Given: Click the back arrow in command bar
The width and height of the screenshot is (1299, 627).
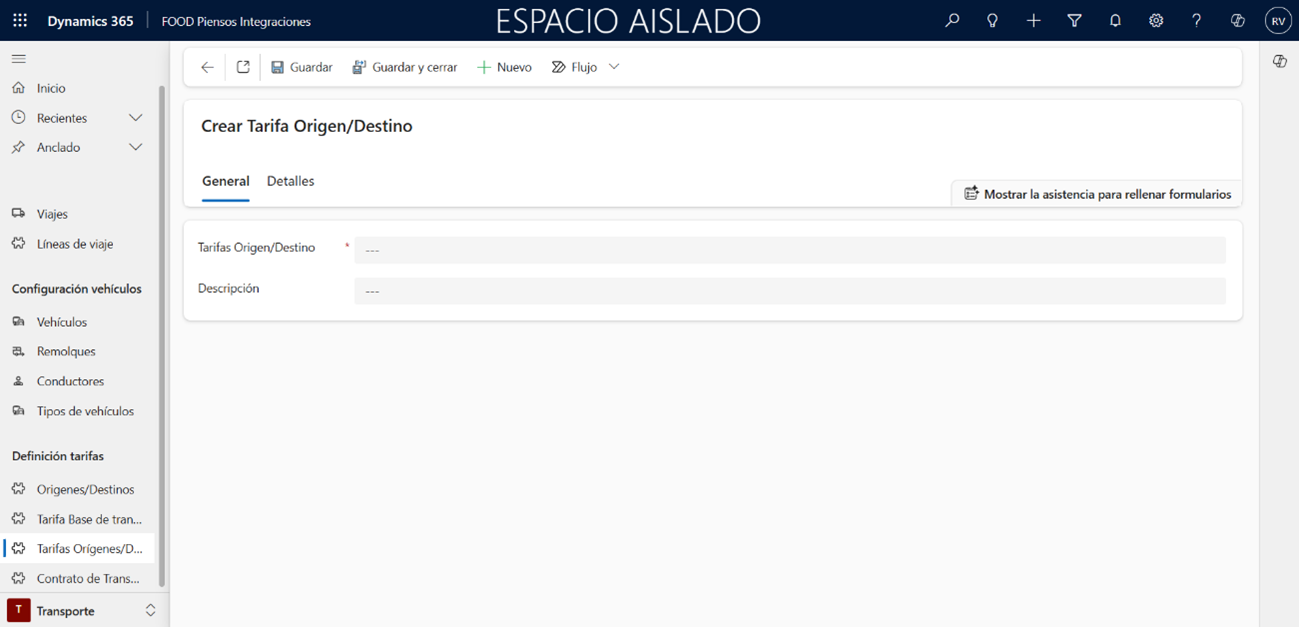Looking at the screenshot, I should 207,67.
